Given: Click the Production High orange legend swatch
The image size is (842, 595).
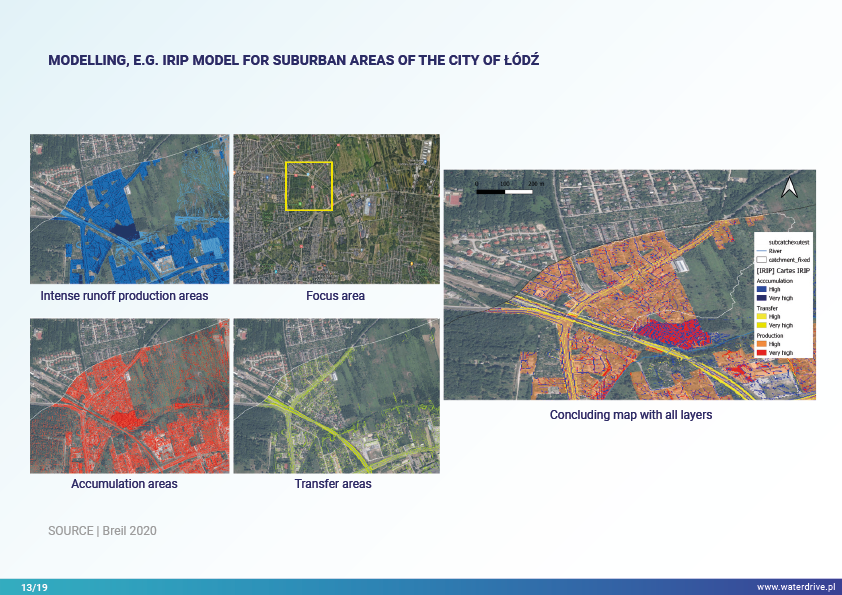Looking at the screenshot, I should 761,343.
